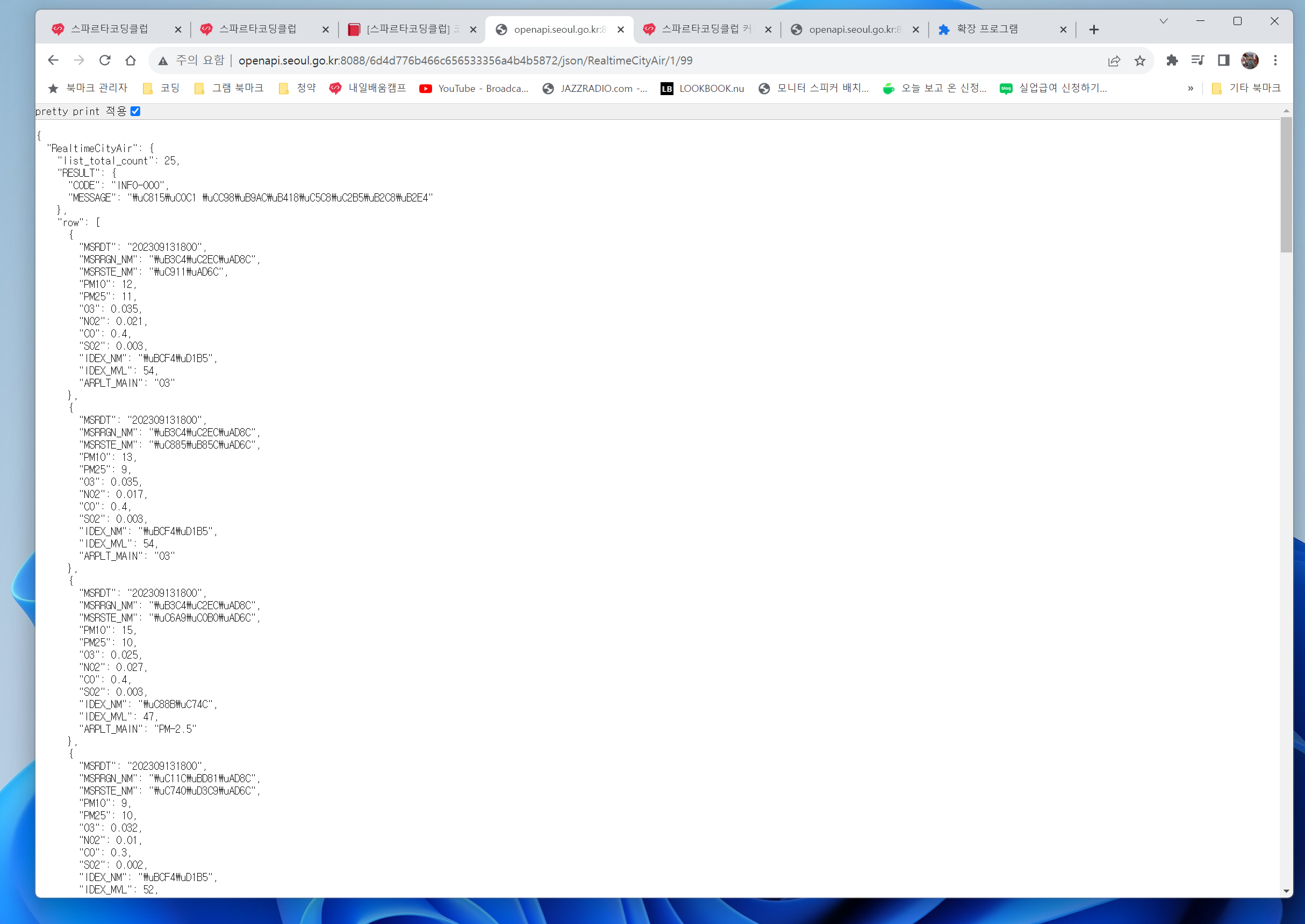Screen dimensions: 1305x924
Task: Open the 오늘 보고 온 신청 bookmark
Action: point(935,88)
